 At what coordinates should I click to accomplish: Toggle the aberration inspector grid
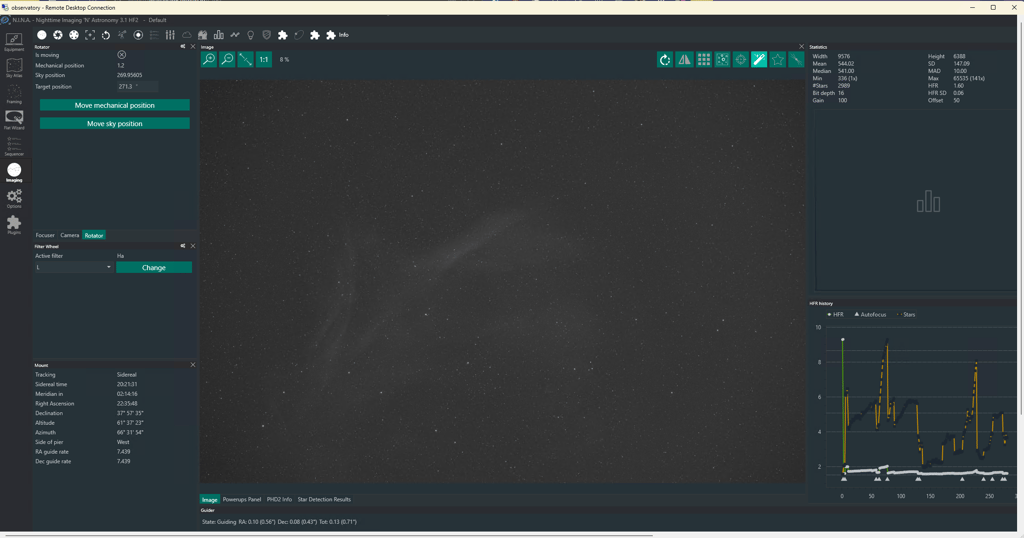(x=703, y=59)
